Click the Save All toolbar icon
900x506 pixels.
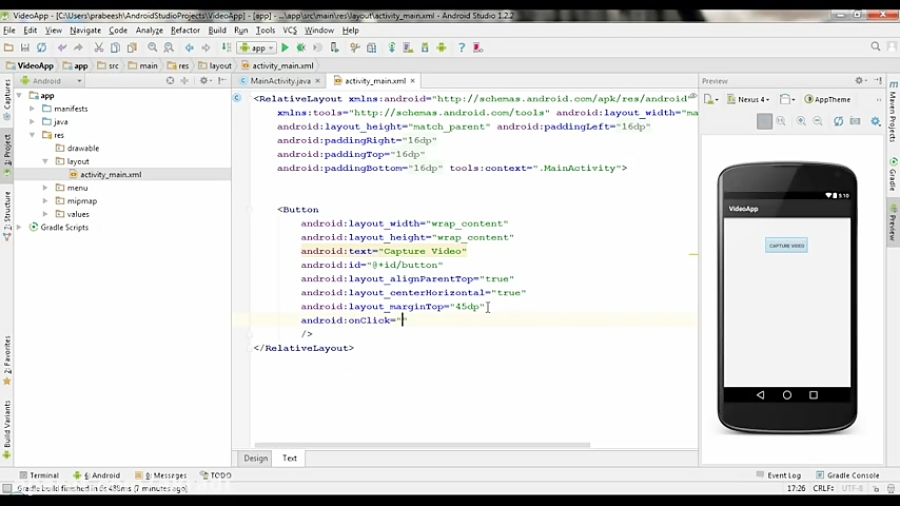tap(25, 48)
